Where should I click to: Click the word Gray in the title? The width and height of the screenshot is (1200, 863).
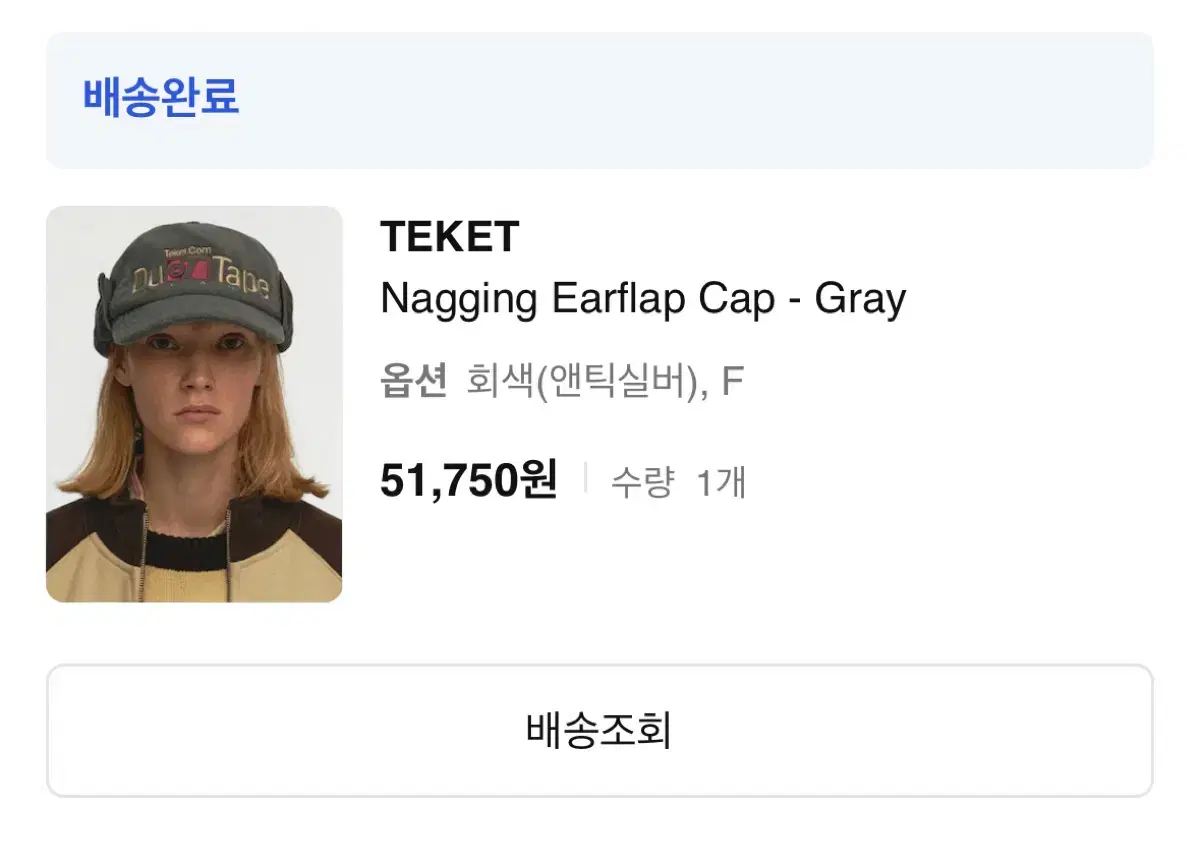pyautogui.click(x=861, y=299)
